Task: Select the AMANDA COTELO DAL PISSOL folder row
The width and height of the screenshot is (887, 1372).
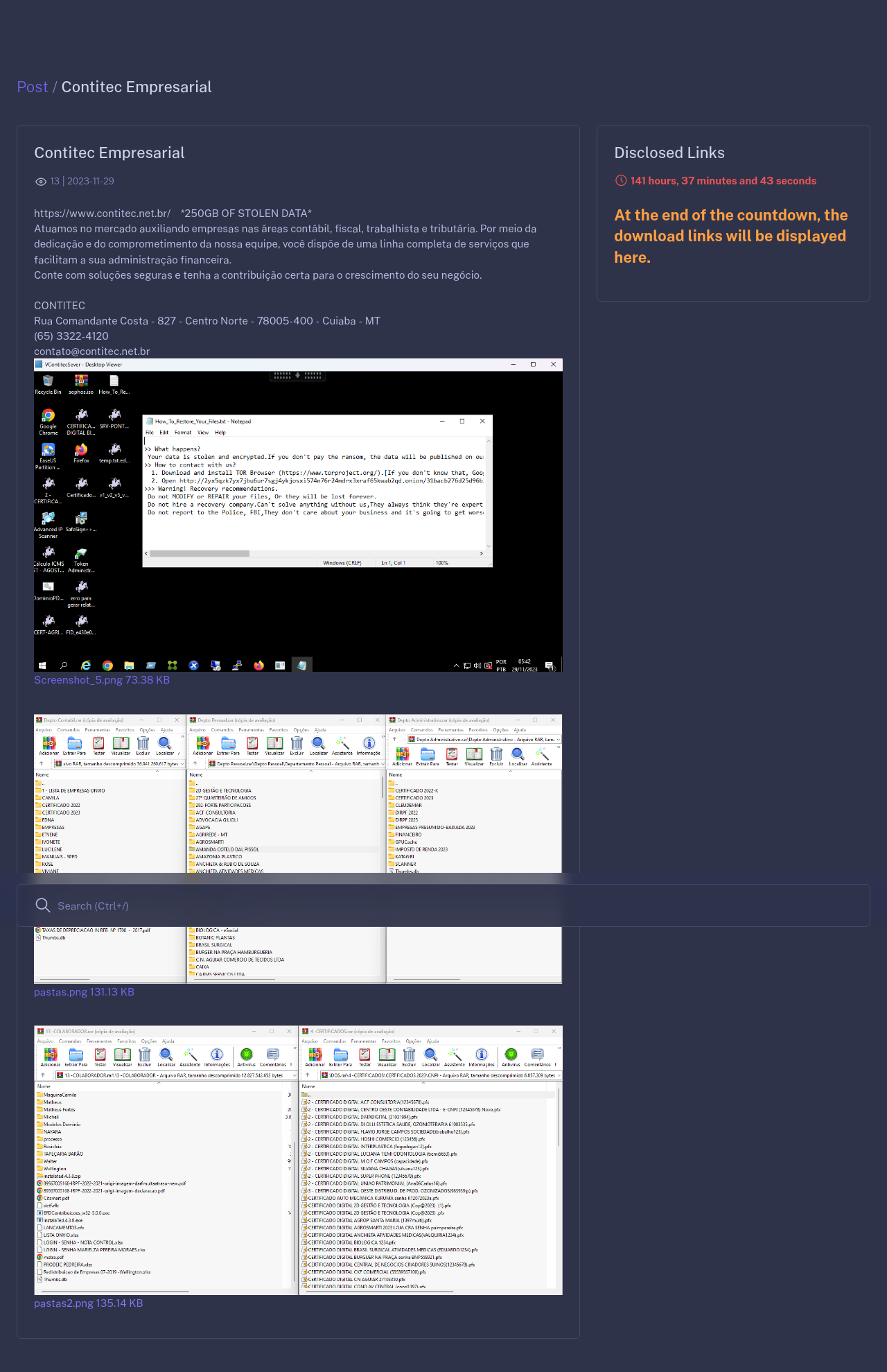Action: click(284, 849)
